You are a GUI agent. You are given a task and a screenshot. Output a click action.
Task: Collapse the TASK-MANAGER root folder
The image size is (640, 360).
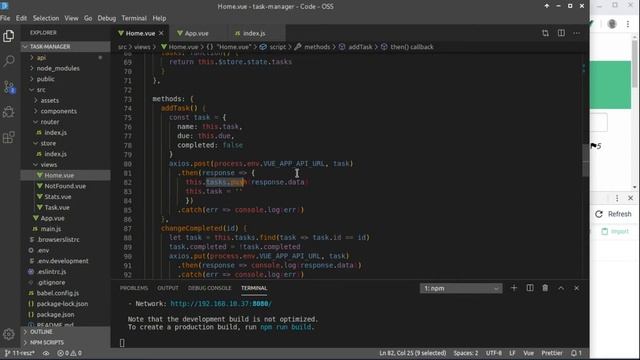(65, 47)
